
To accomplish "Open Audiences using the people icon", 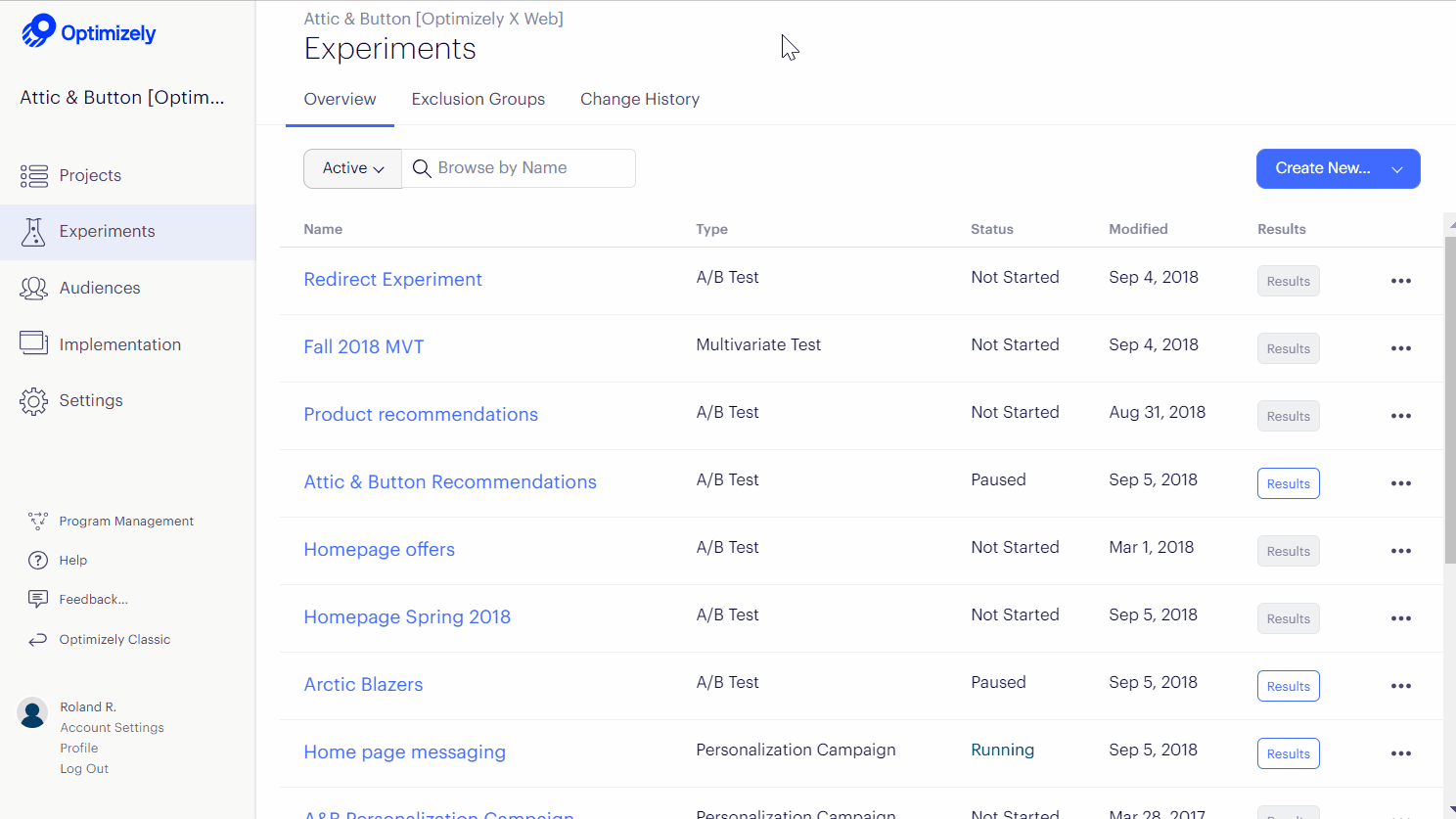I will 34,288.
